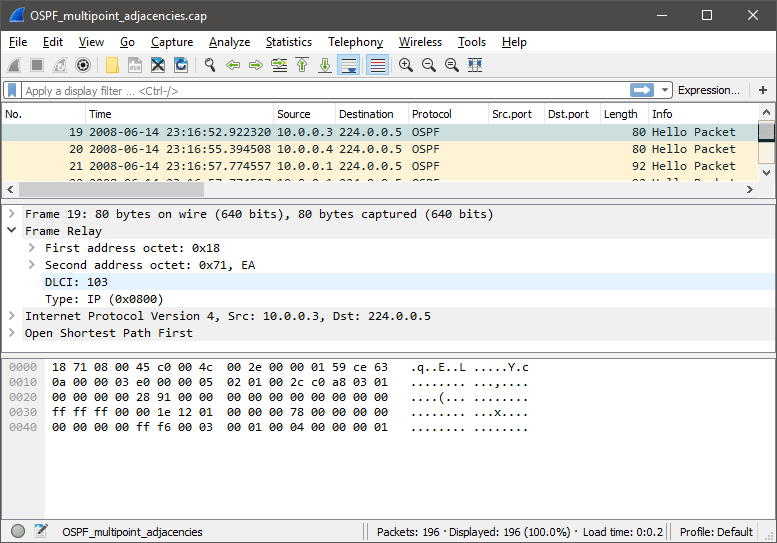Click the expert information status circle
This screenshot has width=777, height=543.
click(x=18, y=531)
